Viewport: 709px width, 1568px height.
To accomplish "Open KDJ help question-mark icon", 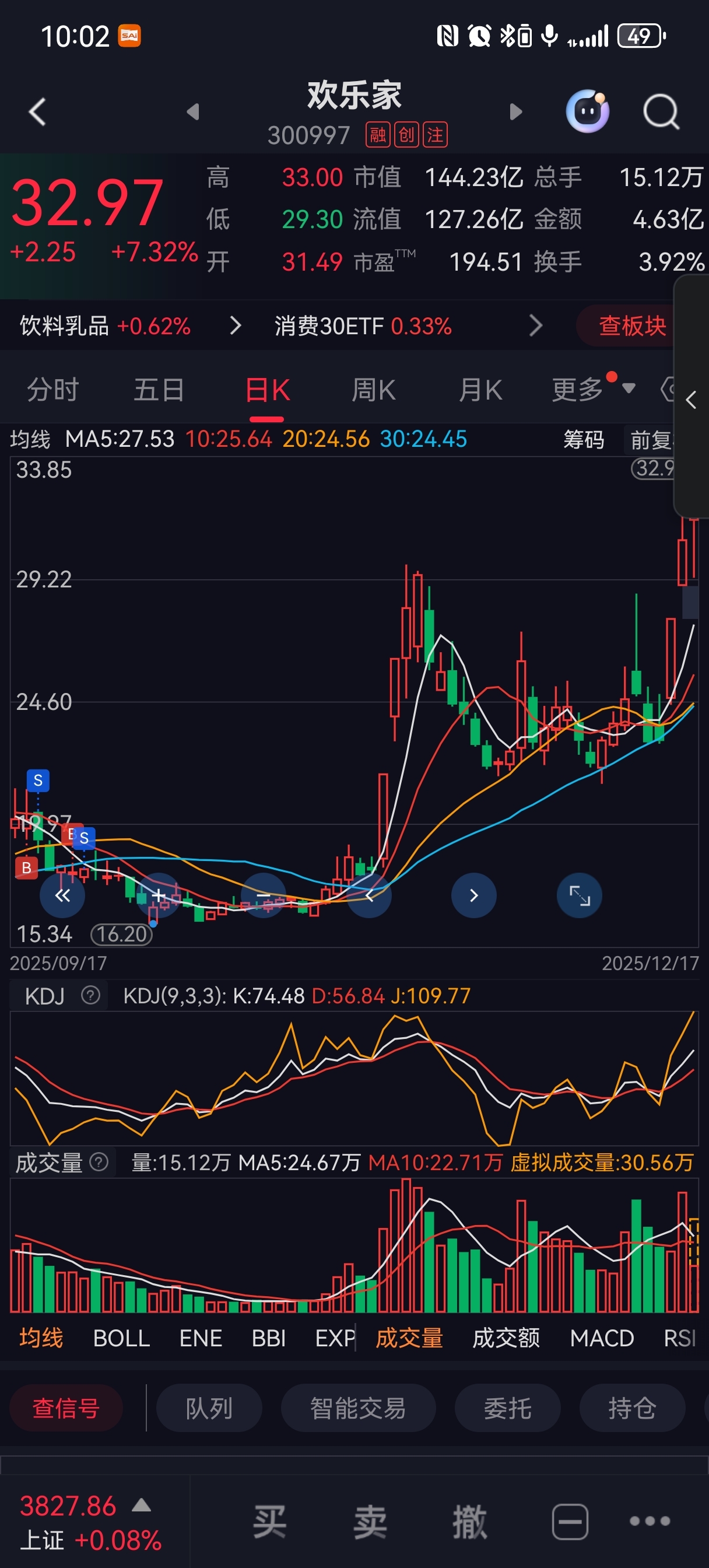I will [91, 995].
